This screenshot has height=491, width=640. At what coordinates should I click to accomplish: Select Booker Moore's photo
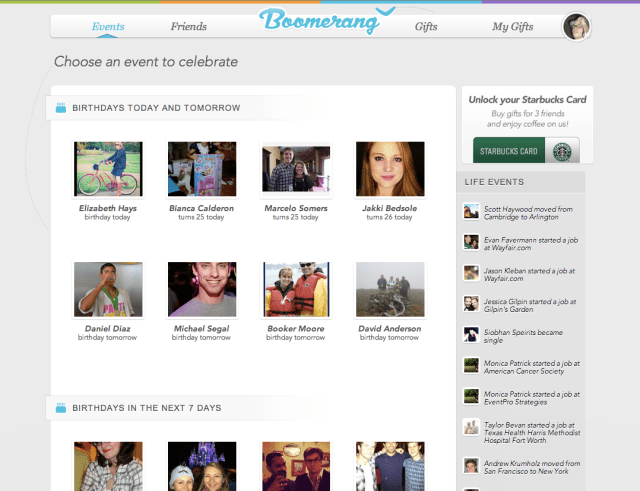pos(296,289)
